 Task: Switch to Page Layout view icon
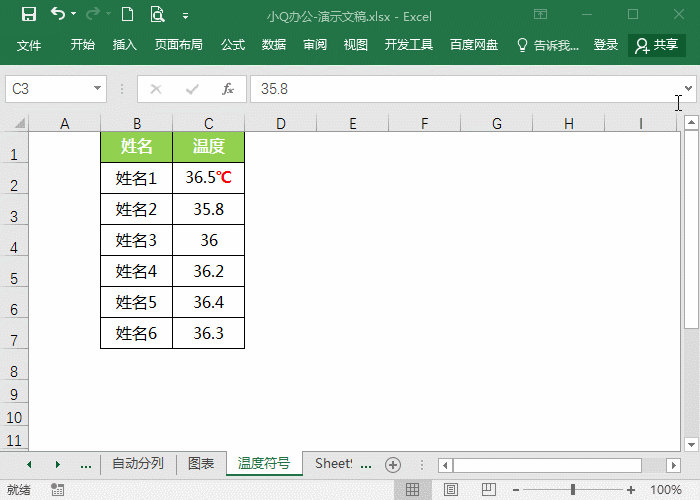click(451, 489)
